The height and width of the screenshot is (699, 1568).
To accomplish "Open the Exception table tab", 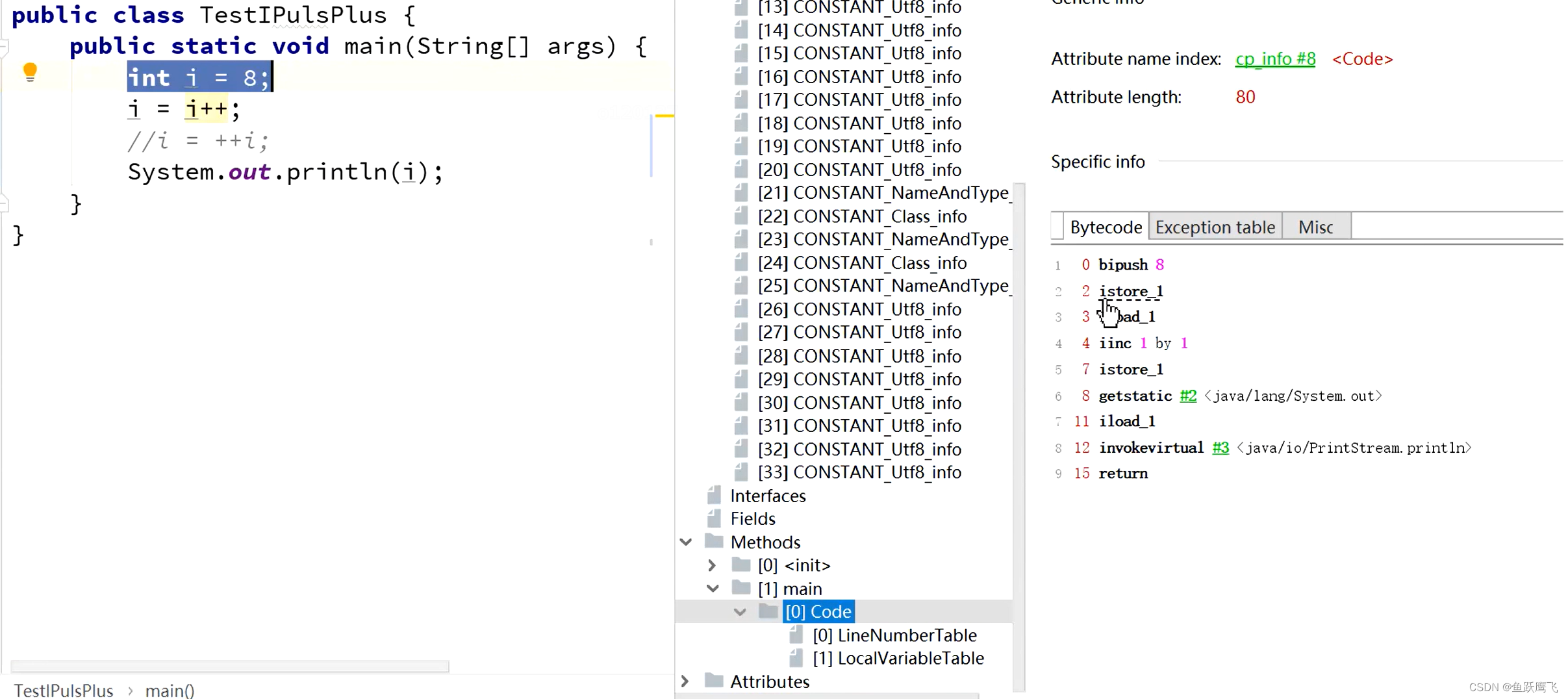I will click(1215, 227).
